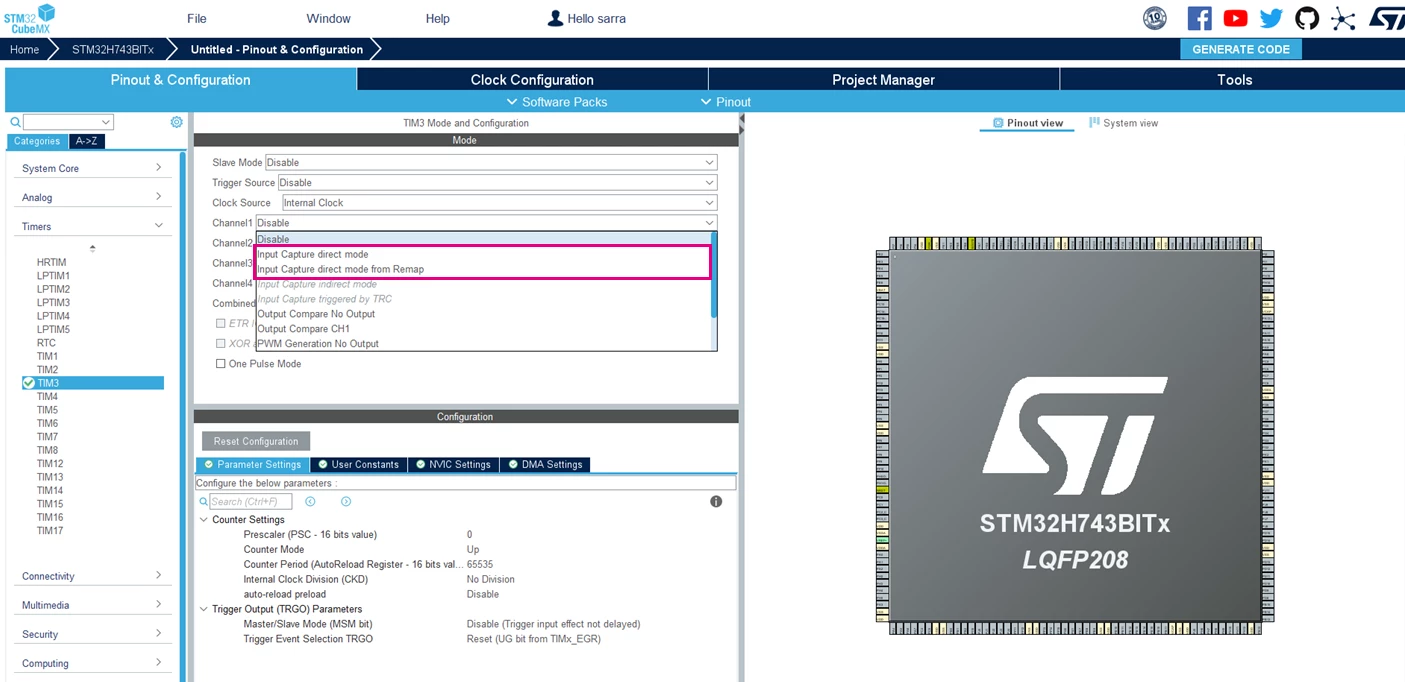This screenshot has height=682, width=1405.
Task: Collapse the Counter Settings group
Action: (203, 520)
